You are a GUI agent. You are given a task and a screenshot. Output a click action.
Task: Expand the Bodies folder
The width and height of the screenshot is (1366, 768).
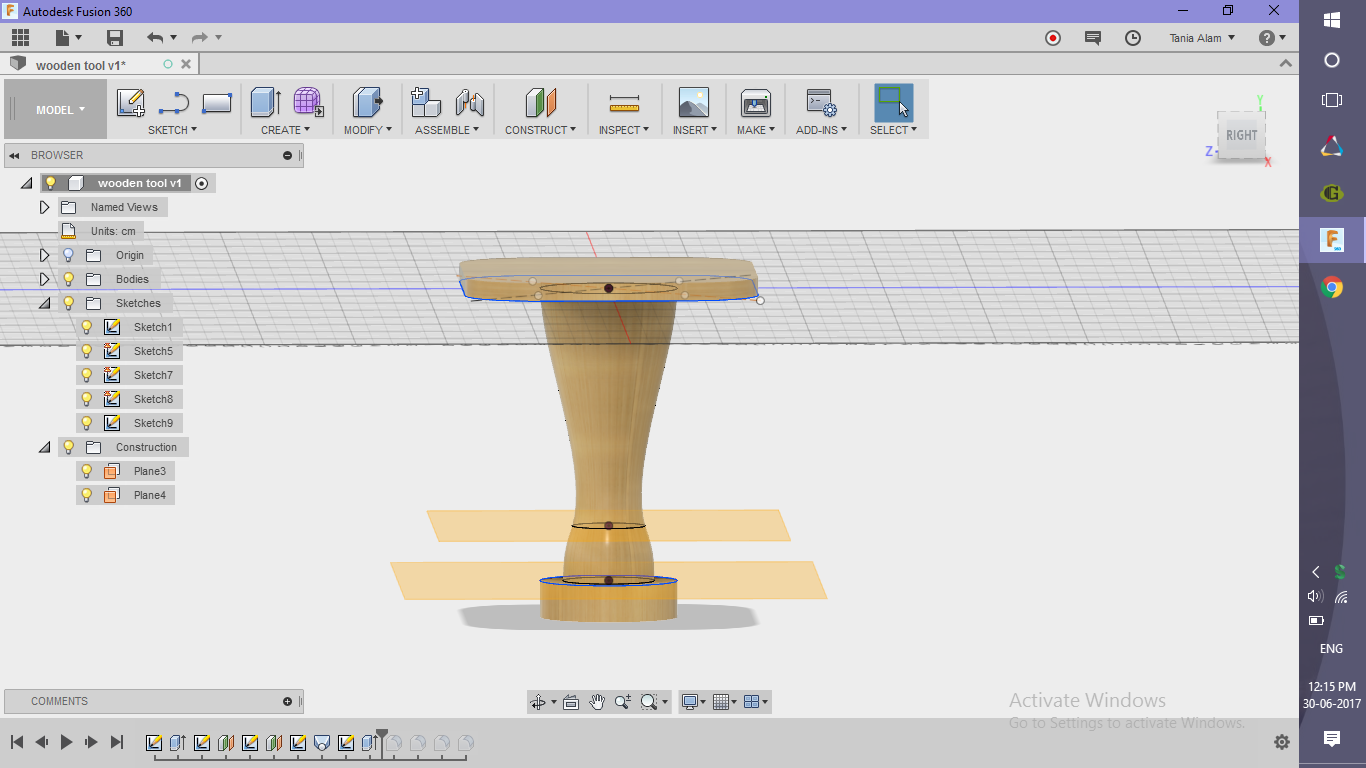(44, 279)
